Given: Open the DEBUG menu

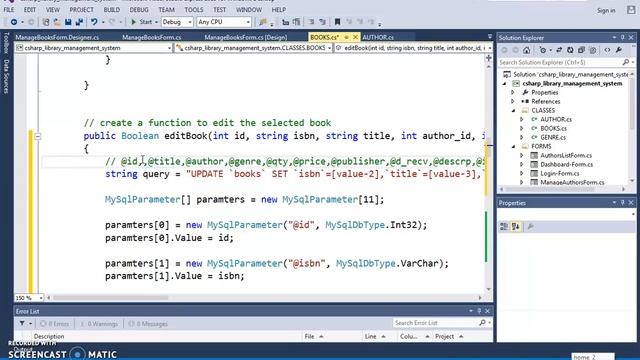Looking at the screenshot, I should [x=139, y=9].
